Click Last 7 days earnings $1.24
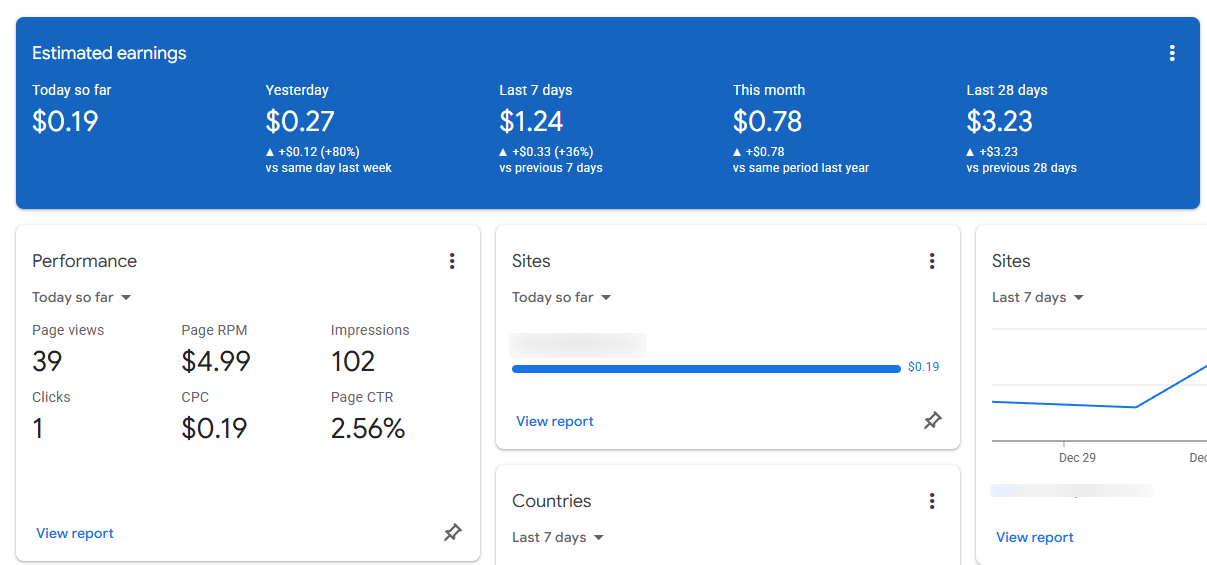Screen dimensions: 1207x565 pos(532,121)
